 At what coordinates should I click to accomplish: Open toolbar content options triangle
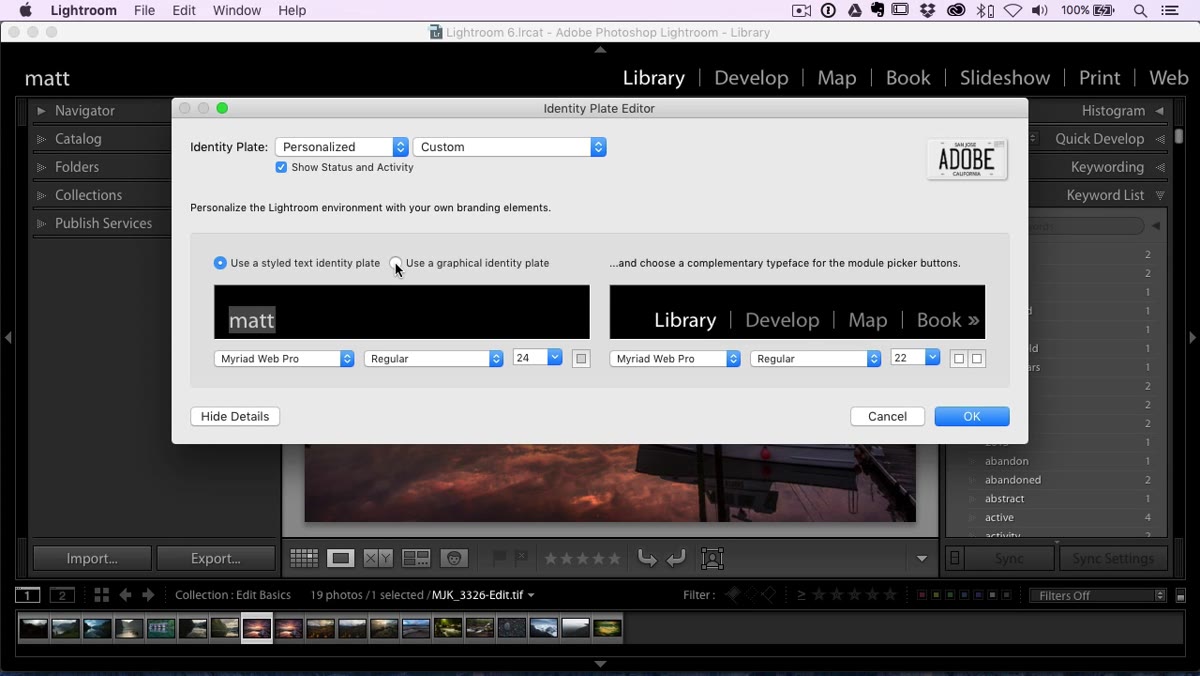pos(922,559)
